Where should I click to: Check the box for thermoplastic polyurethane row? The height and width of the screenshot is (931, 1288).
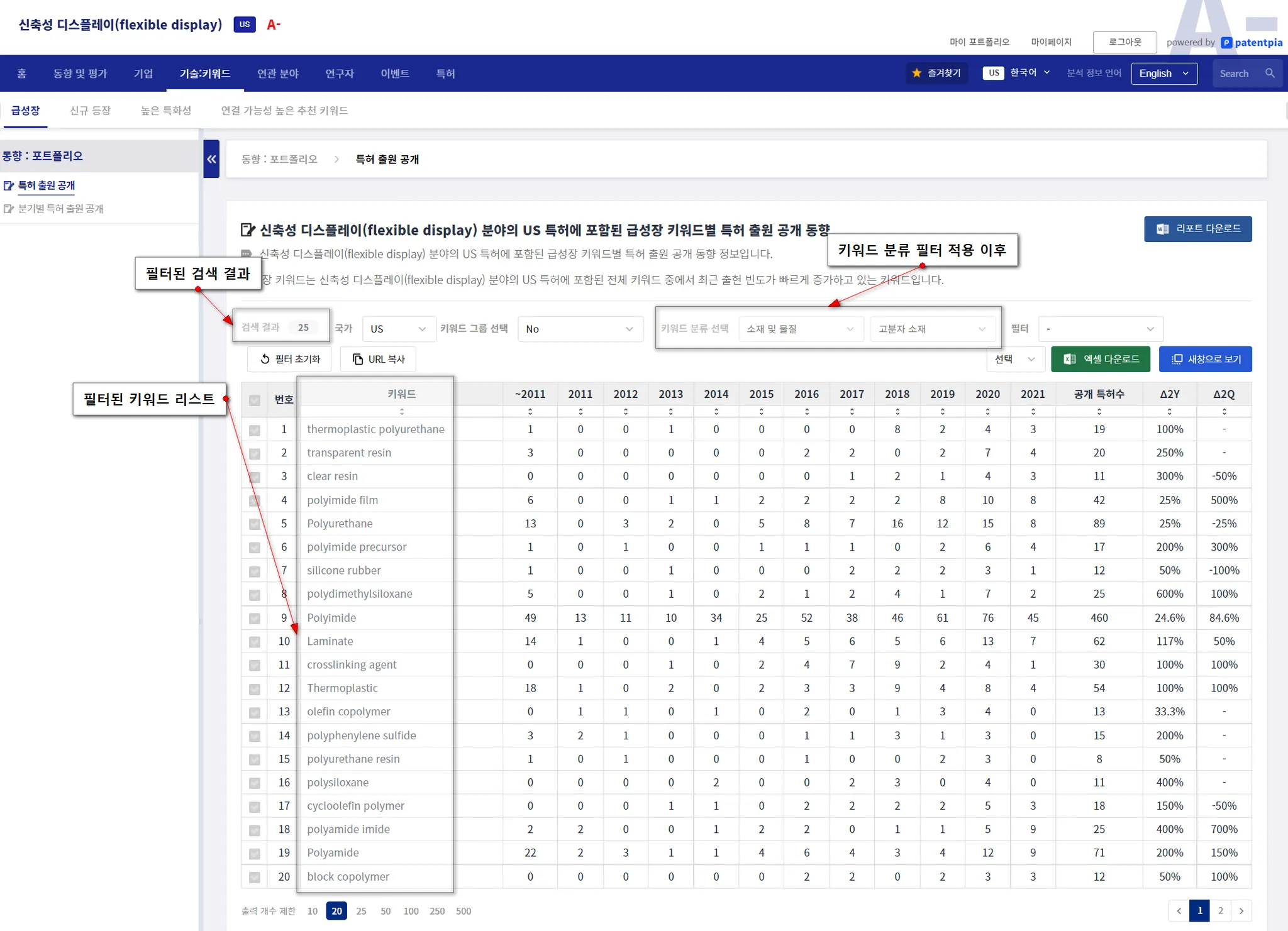pyautogui.click(x=255, y=431)
